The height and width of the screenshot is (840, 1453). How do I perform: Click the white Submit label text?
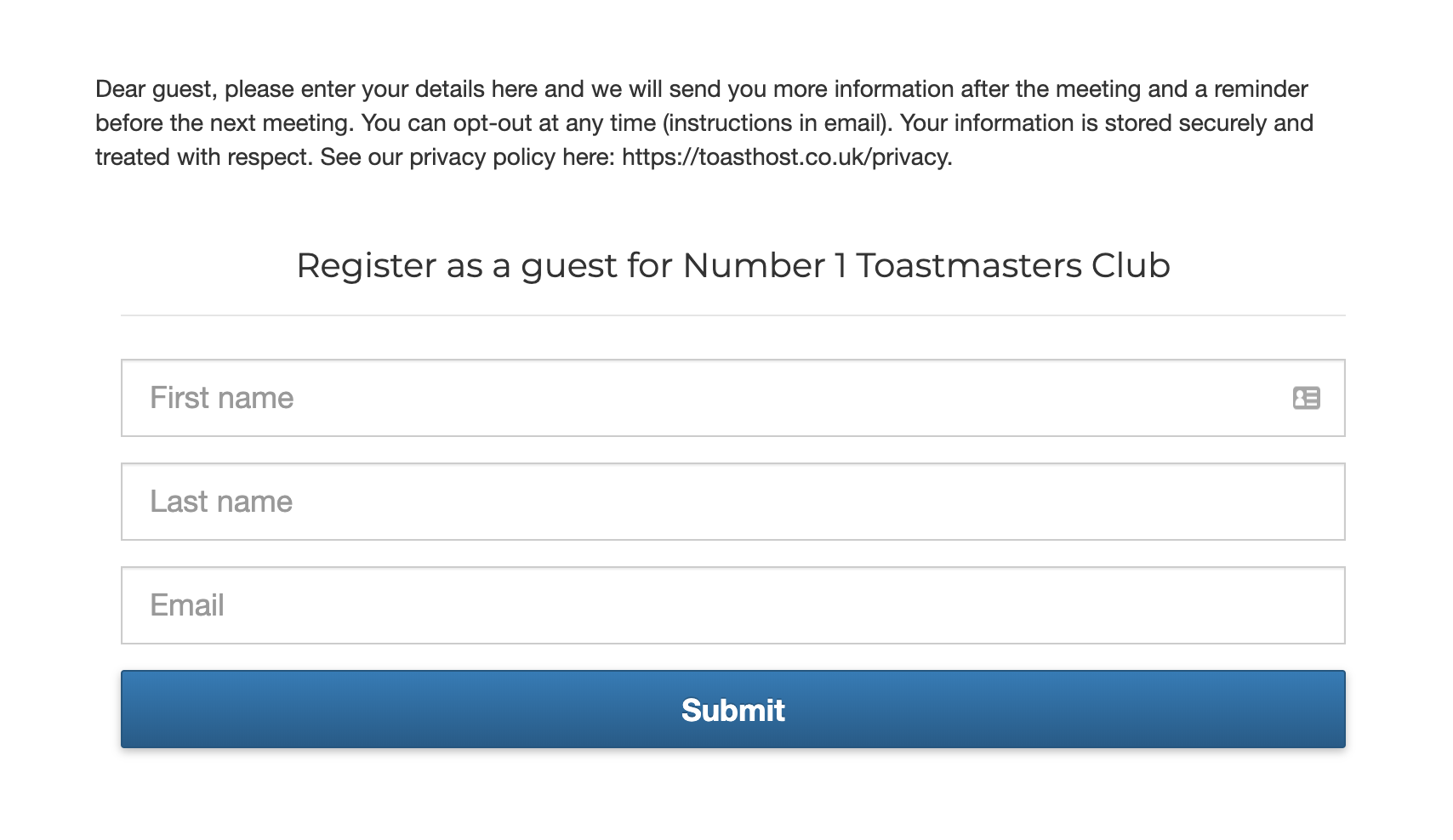pyautogui.click(x=732, y=710)
